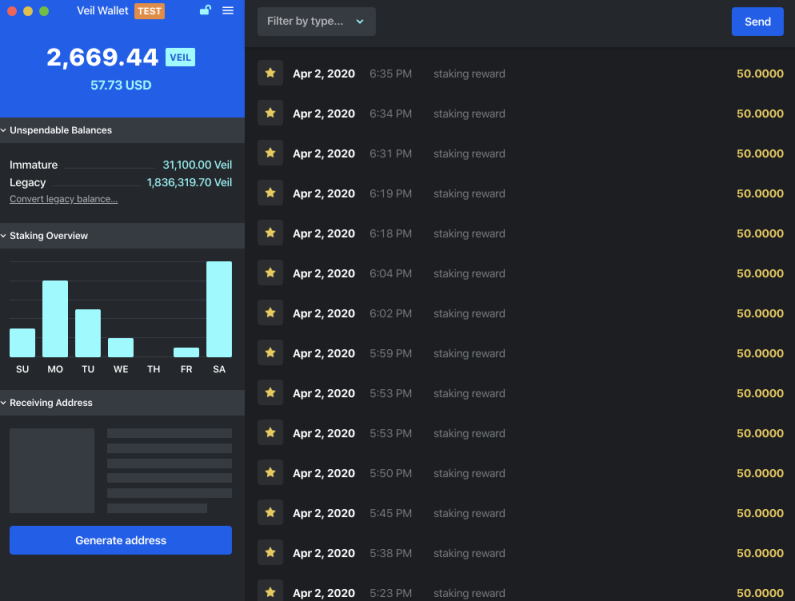Click star icon of 6:34 PM reward

(270, 113)
